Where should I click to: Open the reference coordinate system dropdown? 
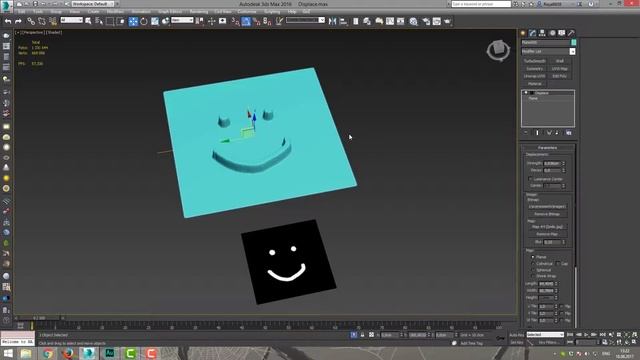(182, 20)
